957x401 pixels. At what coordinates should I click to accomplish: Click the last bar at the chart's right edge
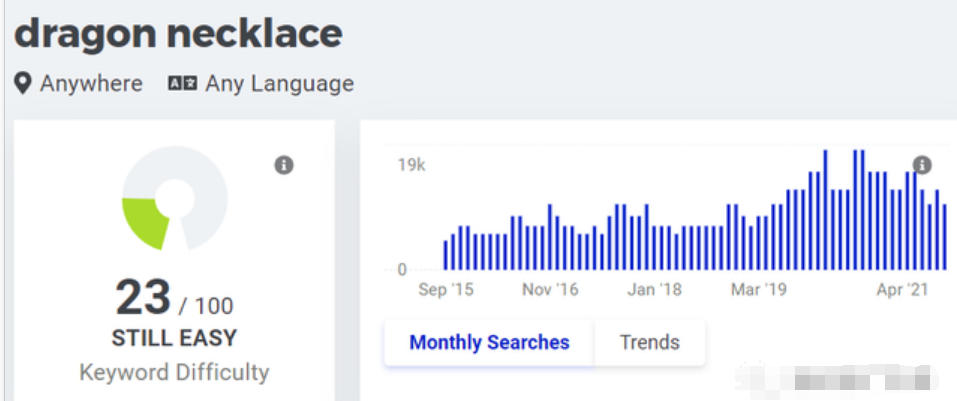tap(944, 238)
